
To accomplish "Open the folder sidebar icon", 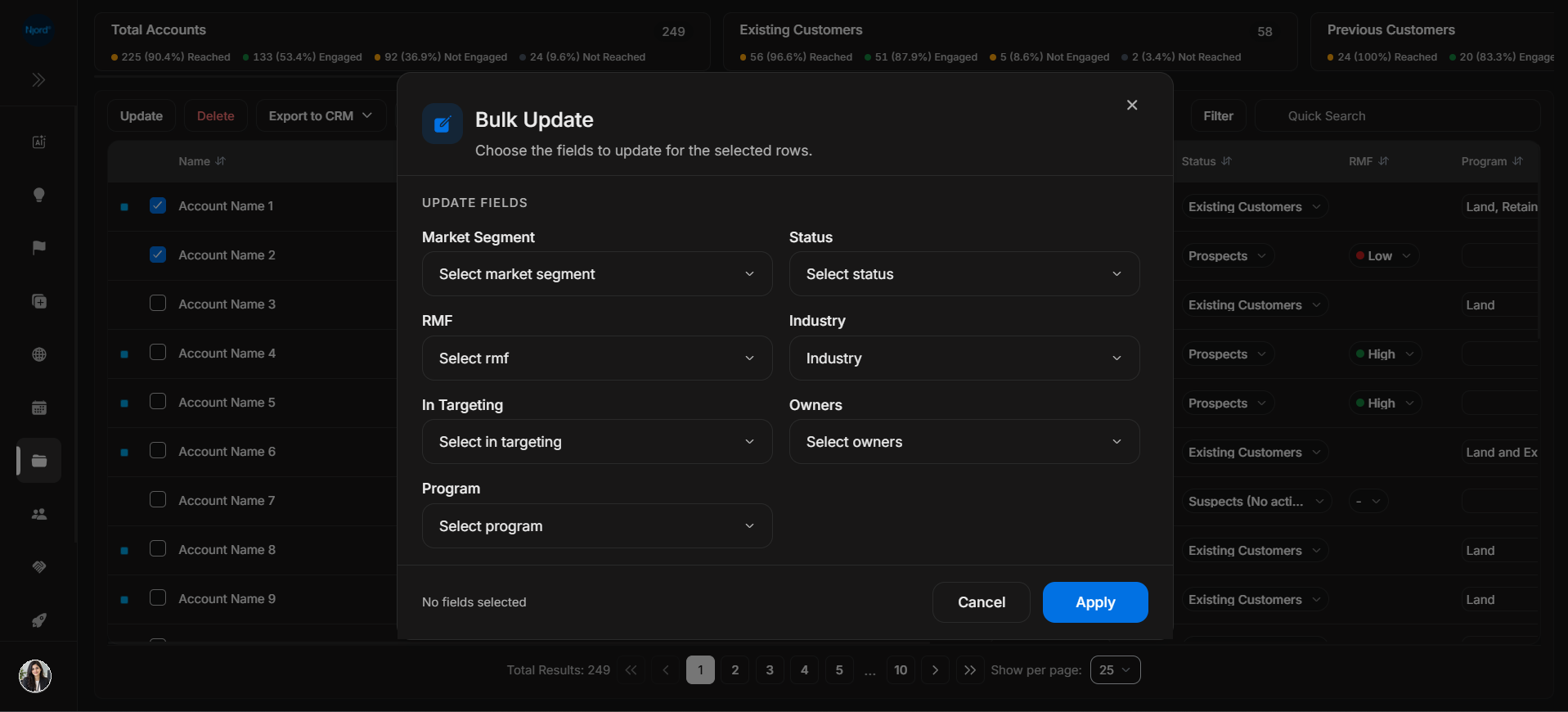I will point(38,461).
